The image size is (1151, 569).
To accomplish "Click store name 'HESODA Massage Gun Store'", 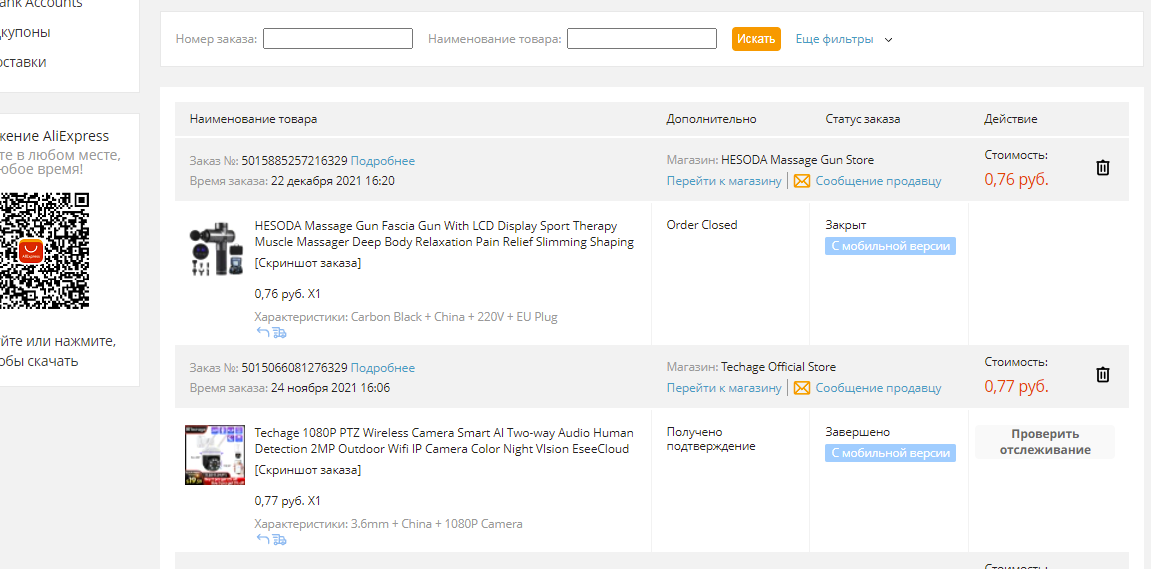I will (797, 160).
